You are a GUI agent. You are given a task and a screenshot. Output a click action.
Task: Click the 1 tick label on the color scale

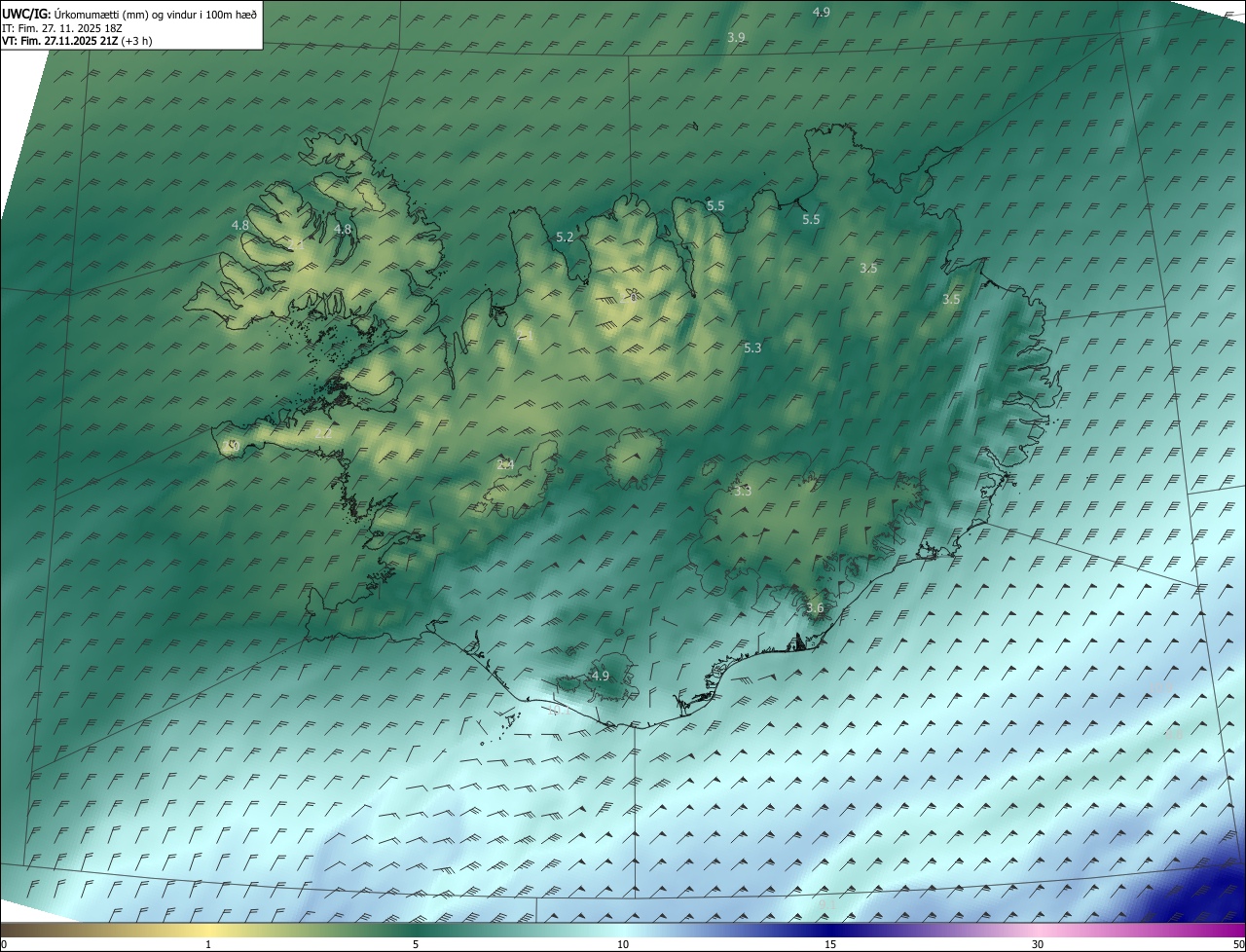pyautogui.click(x=208, y=944)
